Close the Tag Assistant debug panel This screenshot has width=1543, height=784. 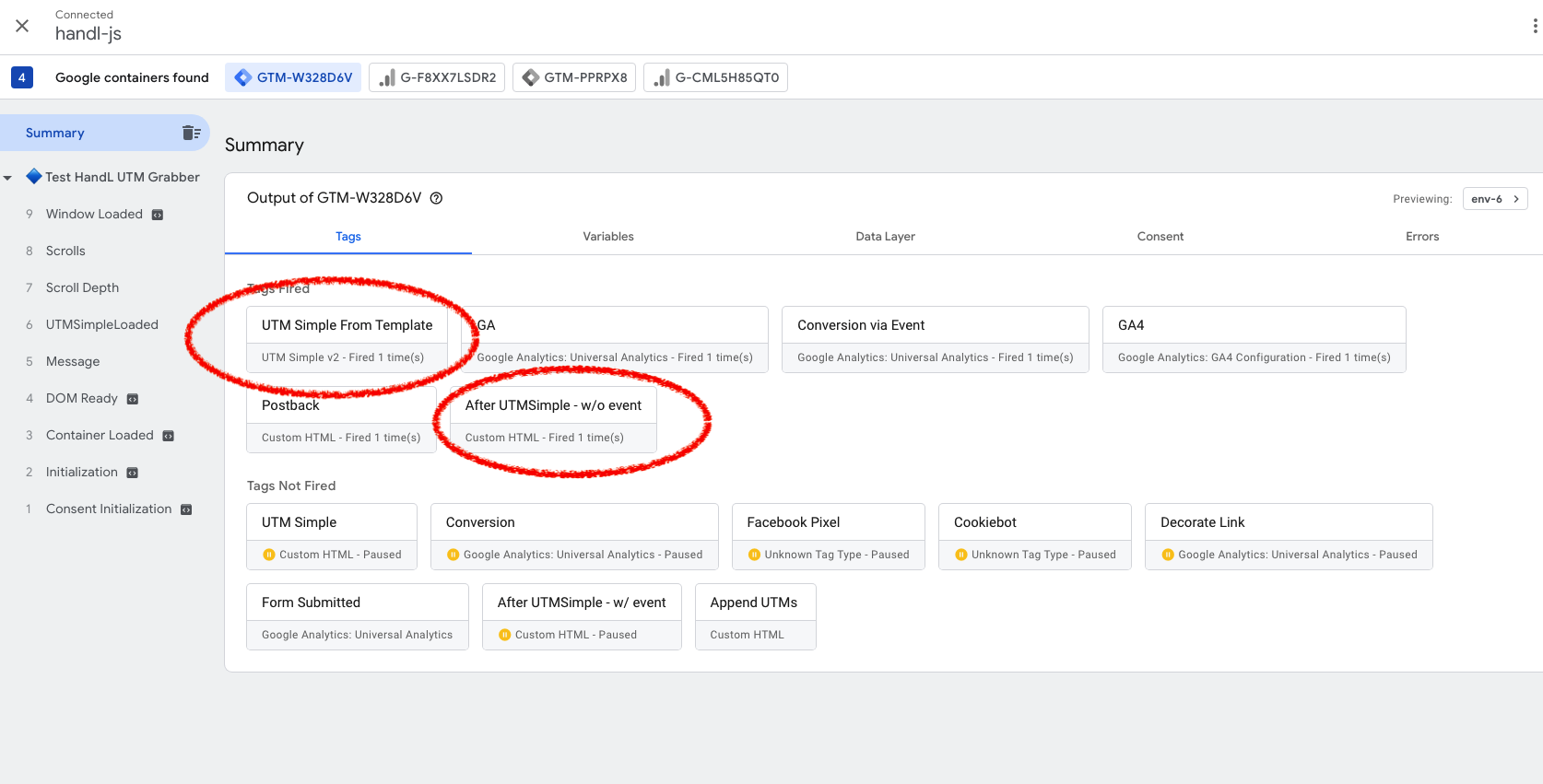click(22, 26)
